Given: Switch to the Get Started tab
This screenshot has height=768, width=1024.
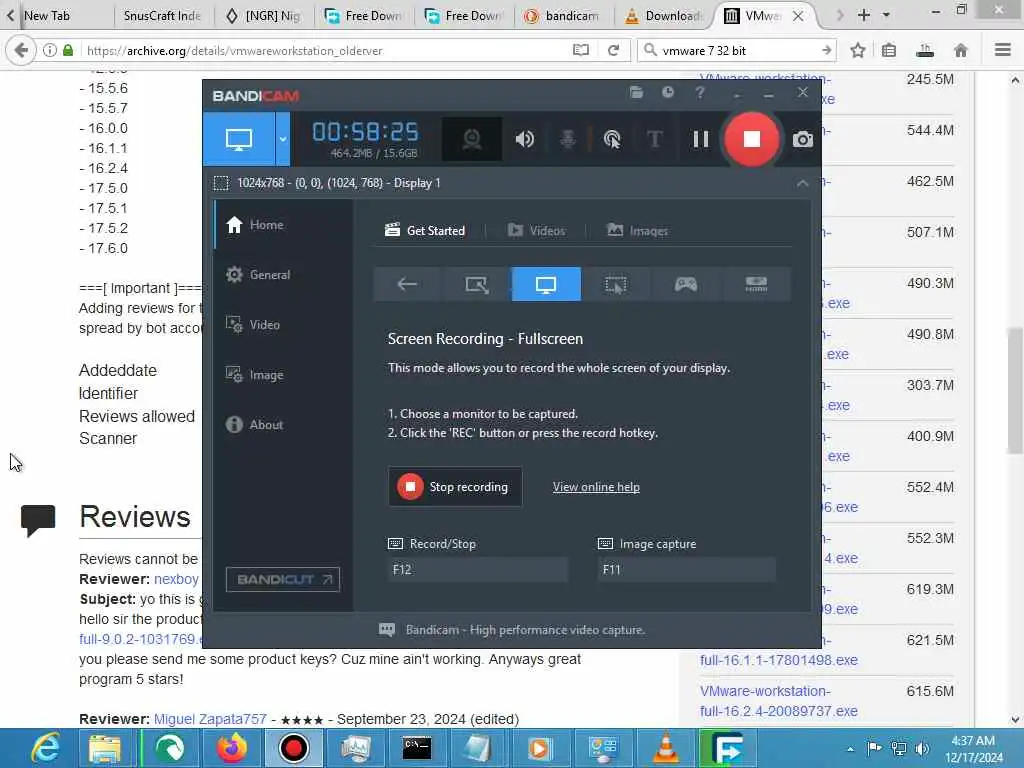Looking at the screenshot, I should tap(425, 231).
